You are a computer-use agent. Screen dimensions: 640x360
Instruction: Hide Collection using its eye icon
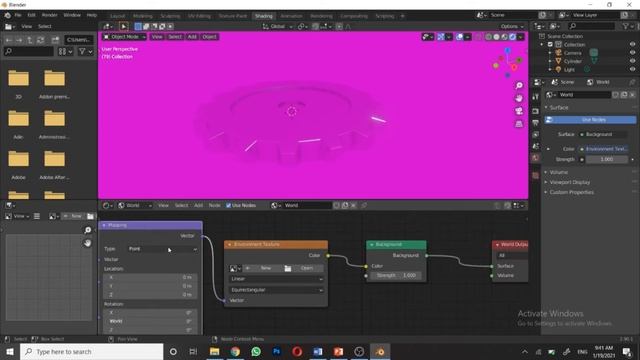[x=633, y=44]
